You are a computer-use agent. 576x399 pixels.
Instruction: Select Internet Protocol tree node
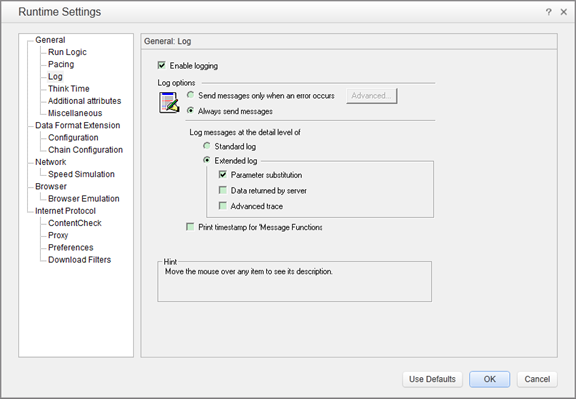click(x=65, y=211)
